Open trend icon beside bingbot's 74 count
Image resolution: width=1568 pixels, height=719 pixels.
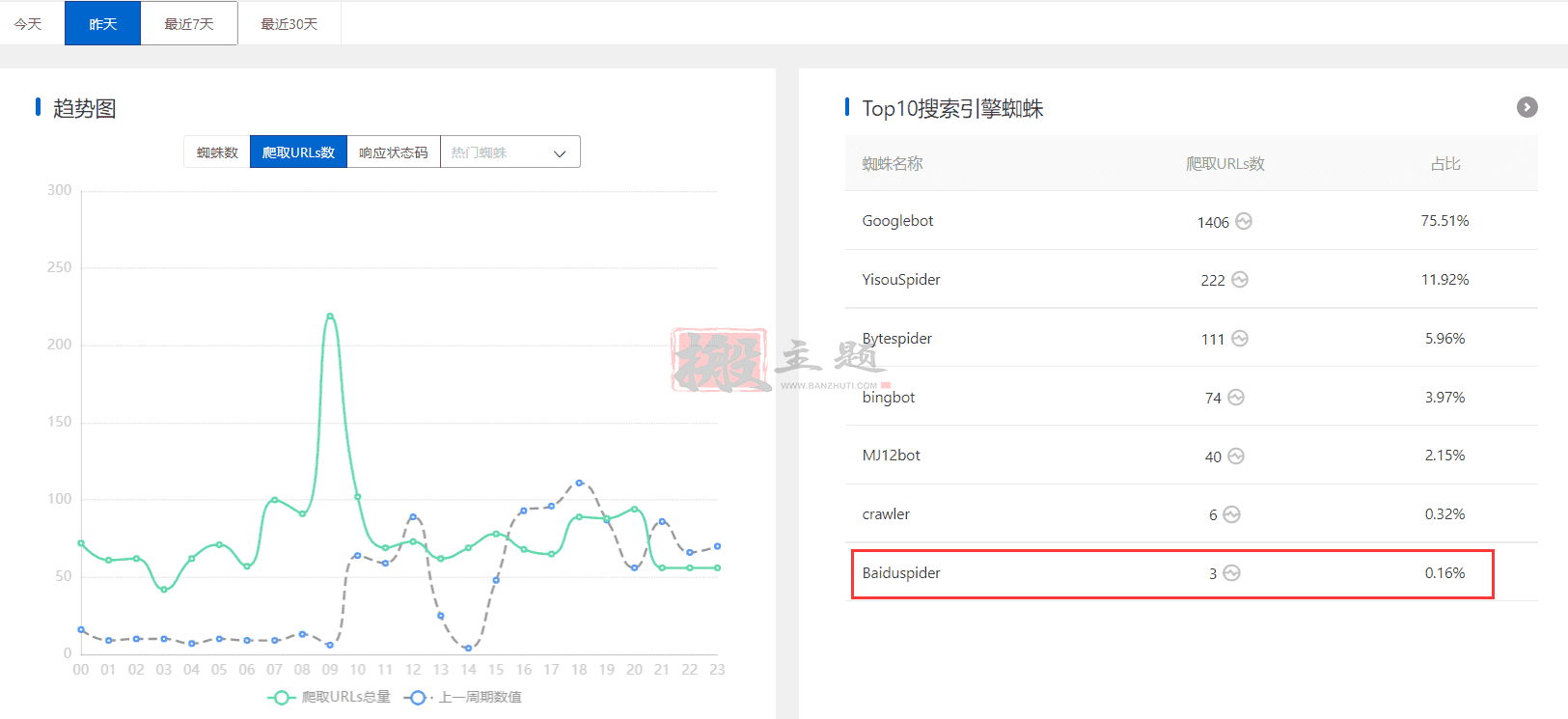click(1236, 398)
